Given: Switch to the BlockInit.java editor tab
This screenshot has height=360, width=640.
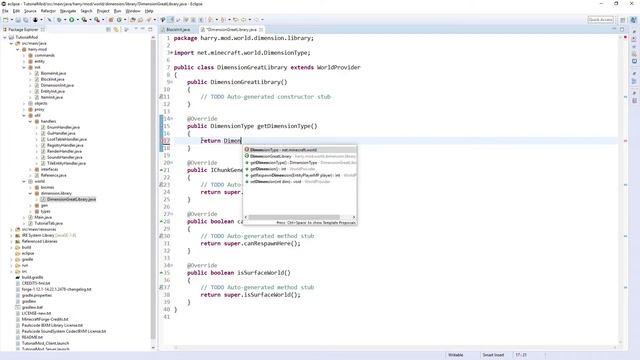Looking at the screenshot, I should coord(178,29).
